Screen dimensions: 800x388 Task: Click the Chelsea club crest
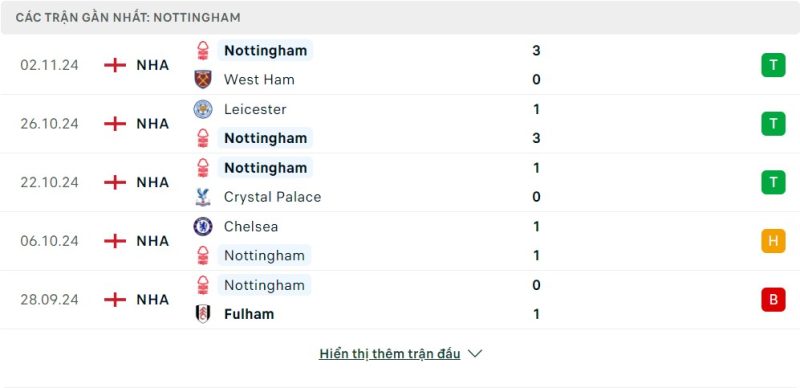(x=203, y=226)
